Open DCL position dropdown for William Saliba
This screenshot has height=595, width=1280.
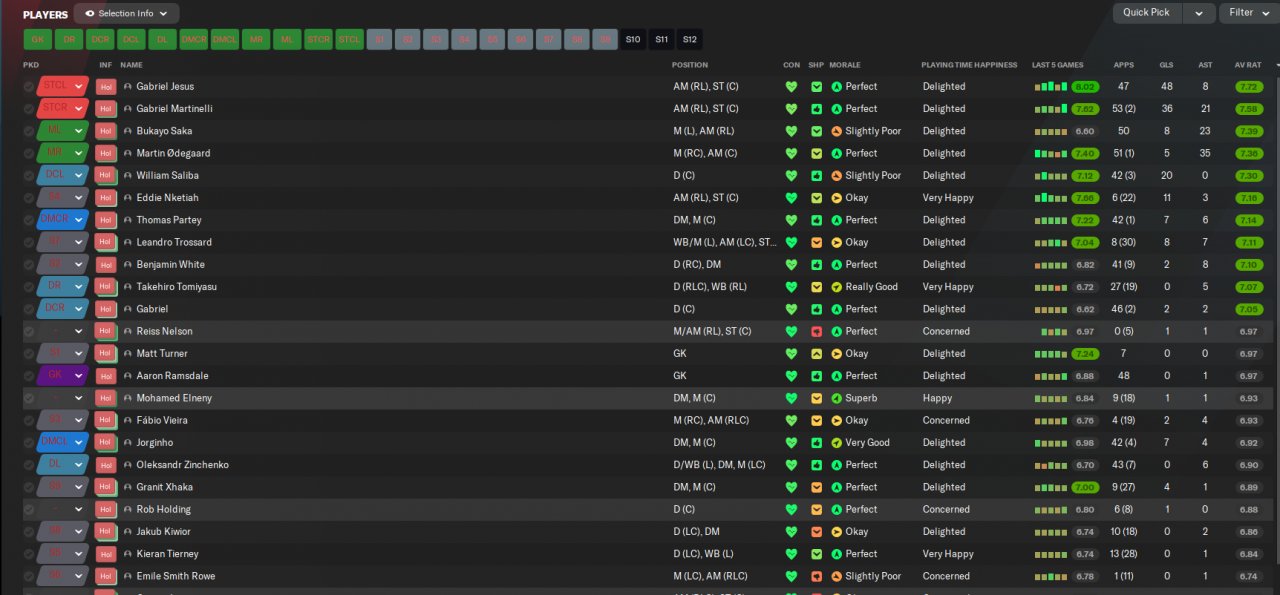pyautogui.click(x=78, y=176)
